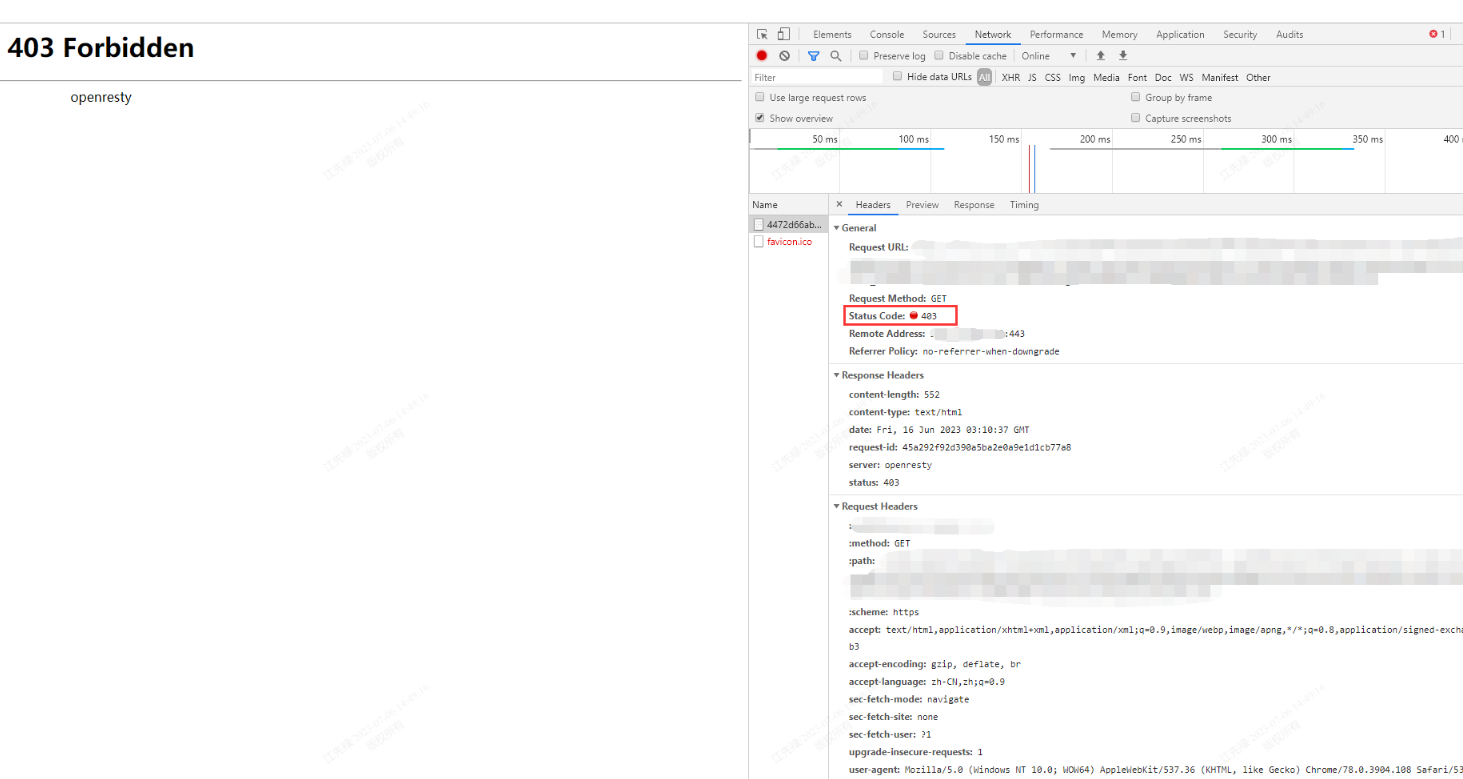Click the 200 ms mark on overview timeline
Image resolution: width=1463 pixels, height=779 pixels.
pos(1095,139)
